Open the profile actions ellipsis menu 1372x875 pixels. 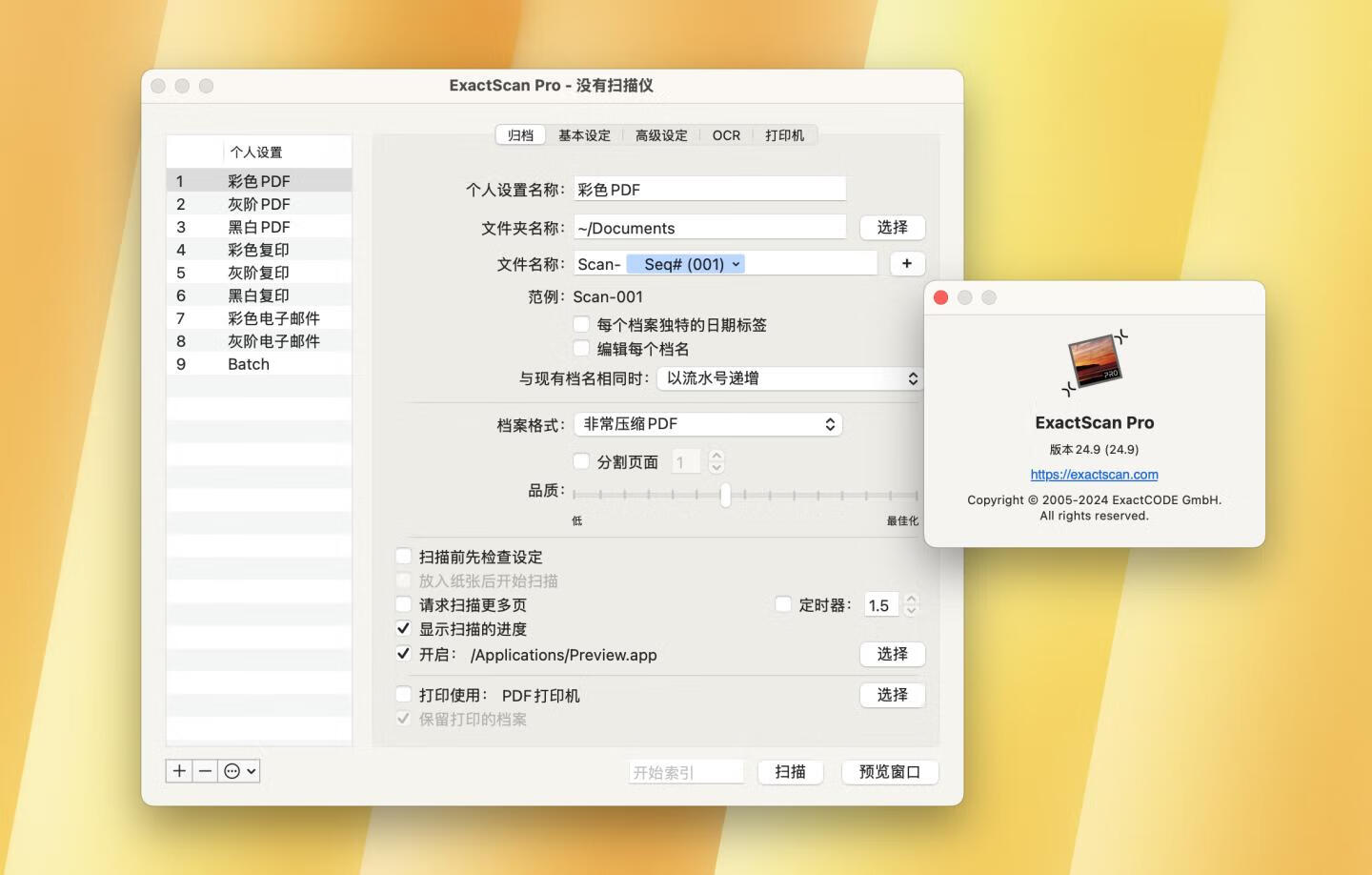239,771
